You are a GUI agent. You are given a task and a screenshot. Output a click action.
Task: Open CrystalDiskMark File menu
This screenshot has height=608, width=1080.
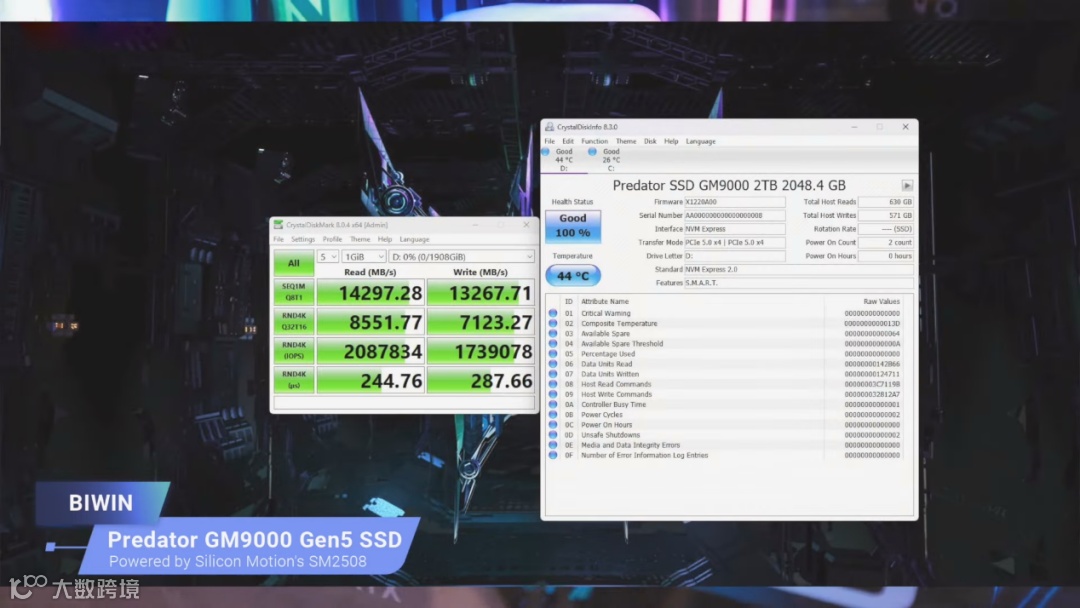tap(278, 240)
